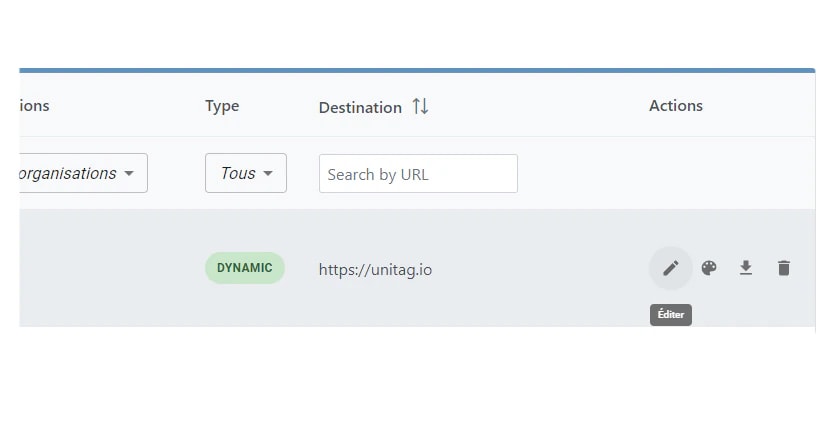This screenshot has width=830, height=427.
Task: Sort by Destination using the arrows icon
Action: (x=420, y=106)
